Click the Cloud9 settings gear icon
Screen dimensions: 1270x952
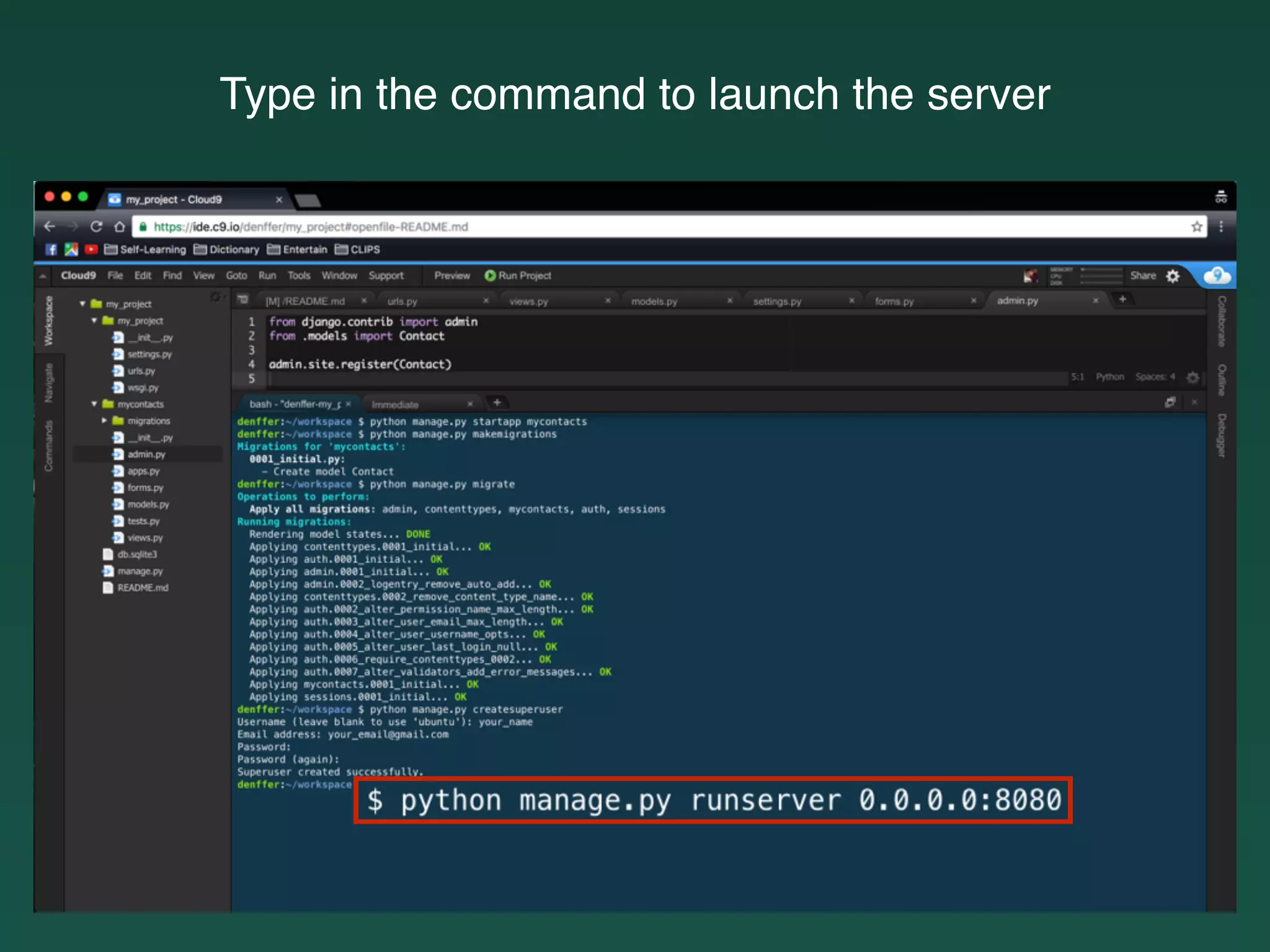pyautogui.click(x=1173, y=276)
